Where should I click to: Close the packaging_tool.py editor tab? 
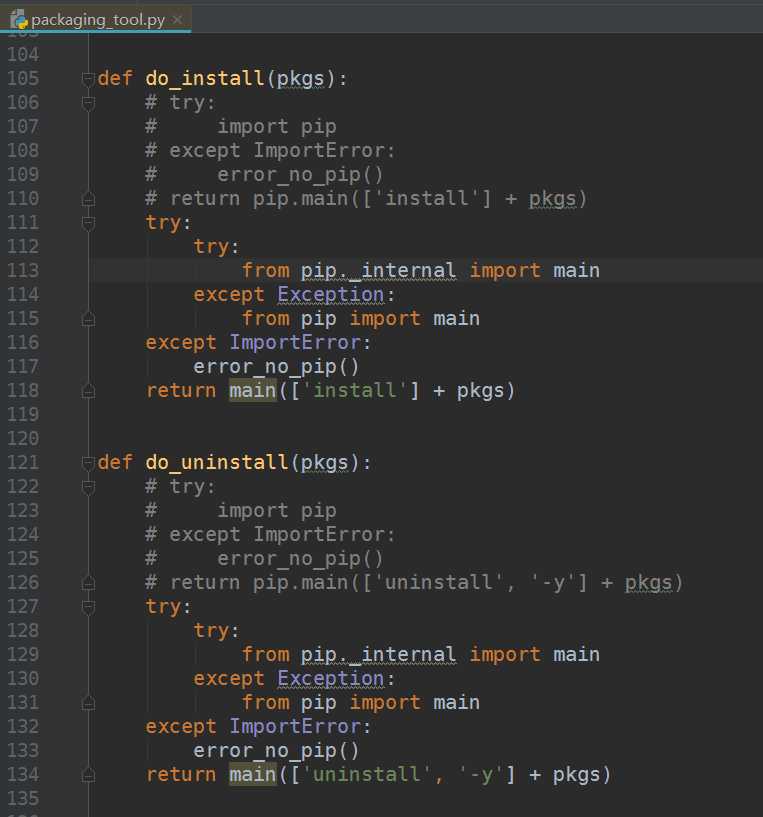177,20
